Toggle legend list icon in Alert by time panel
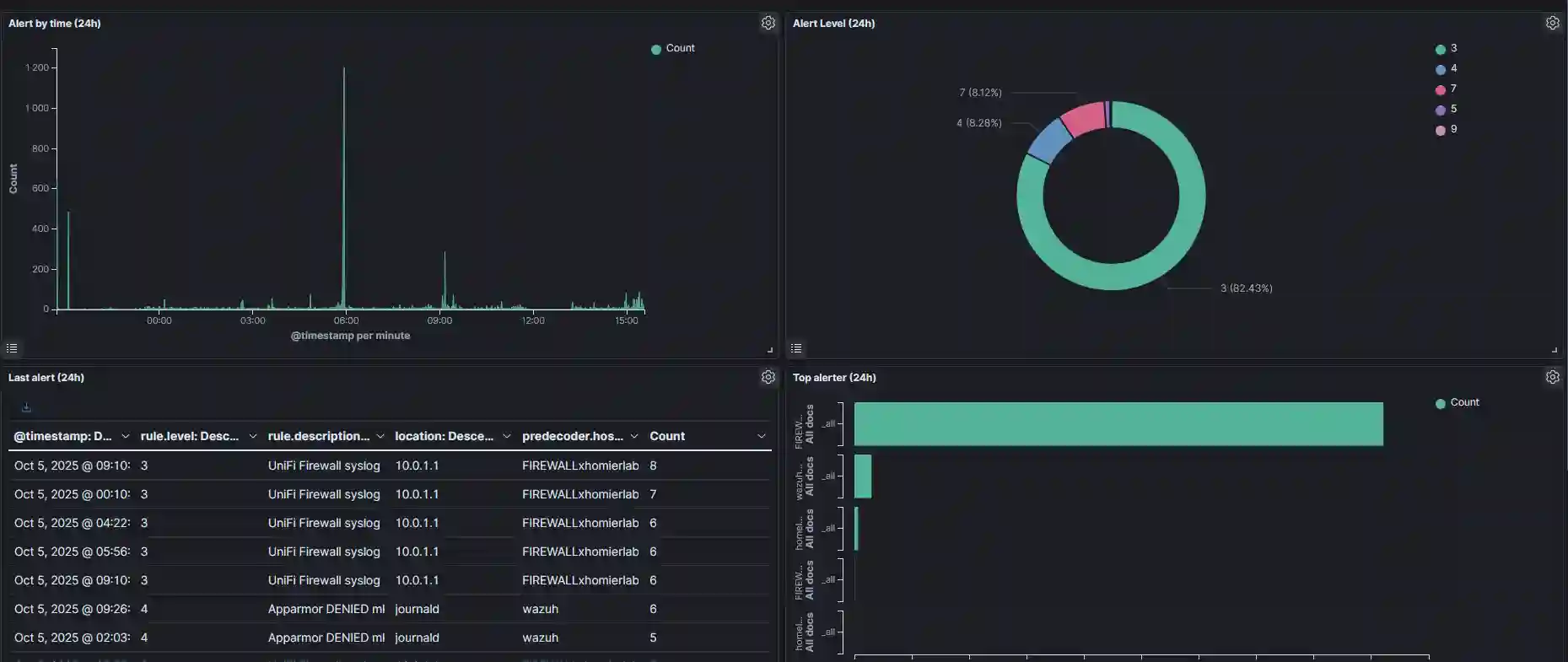 12,347
